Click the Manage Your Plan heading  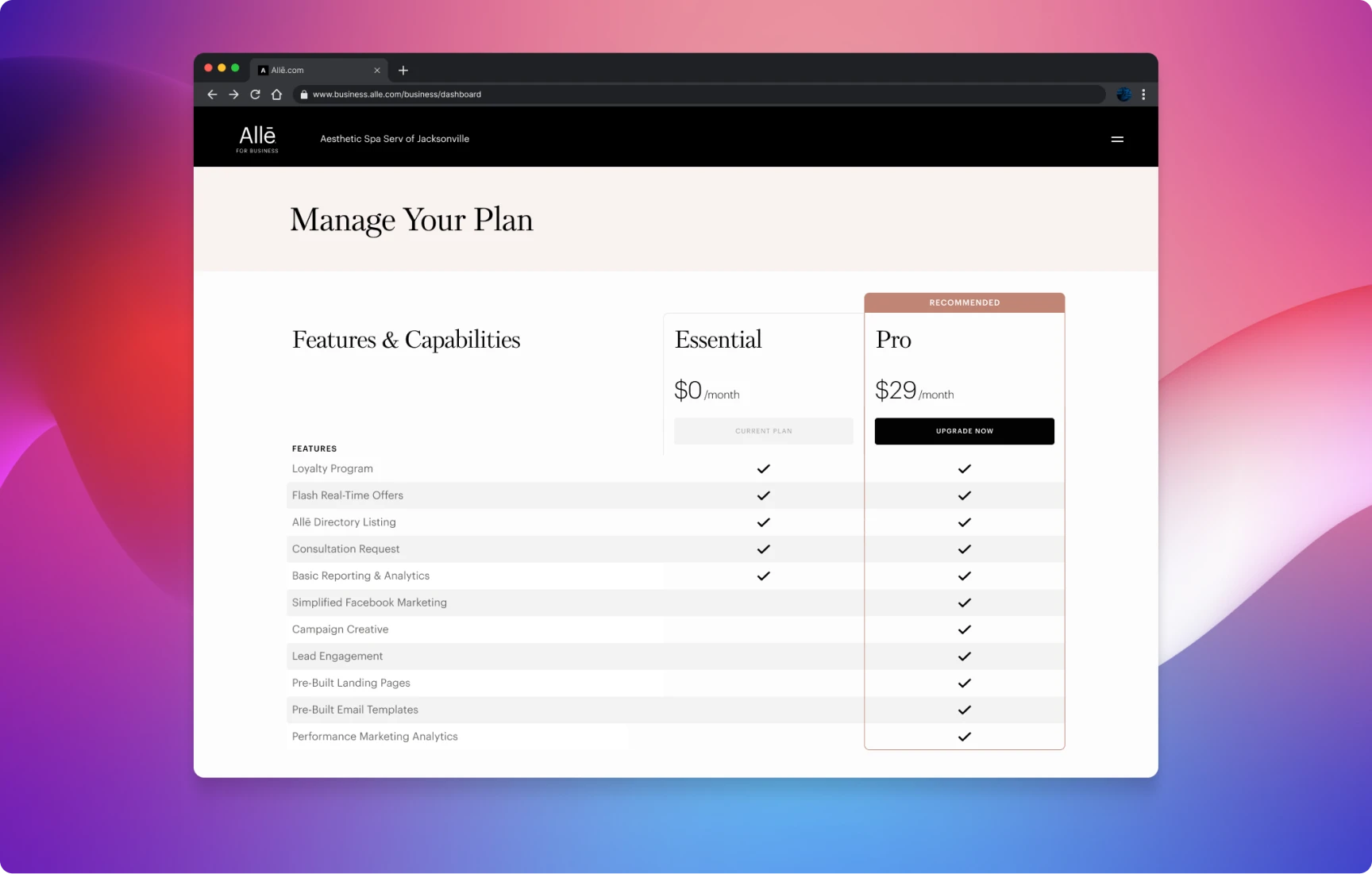point(411,220)
